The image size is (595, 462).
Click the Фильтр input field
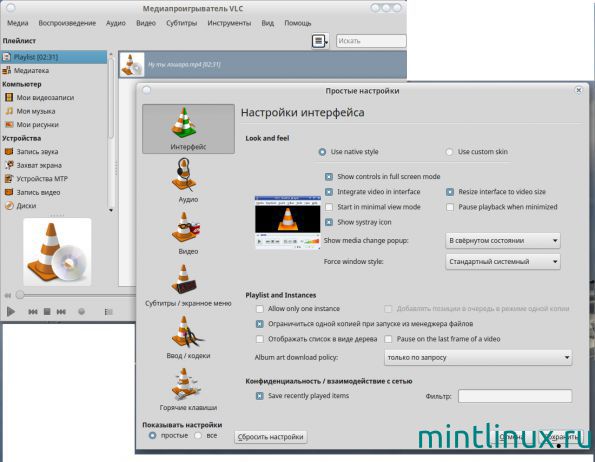tap(515, 396)
